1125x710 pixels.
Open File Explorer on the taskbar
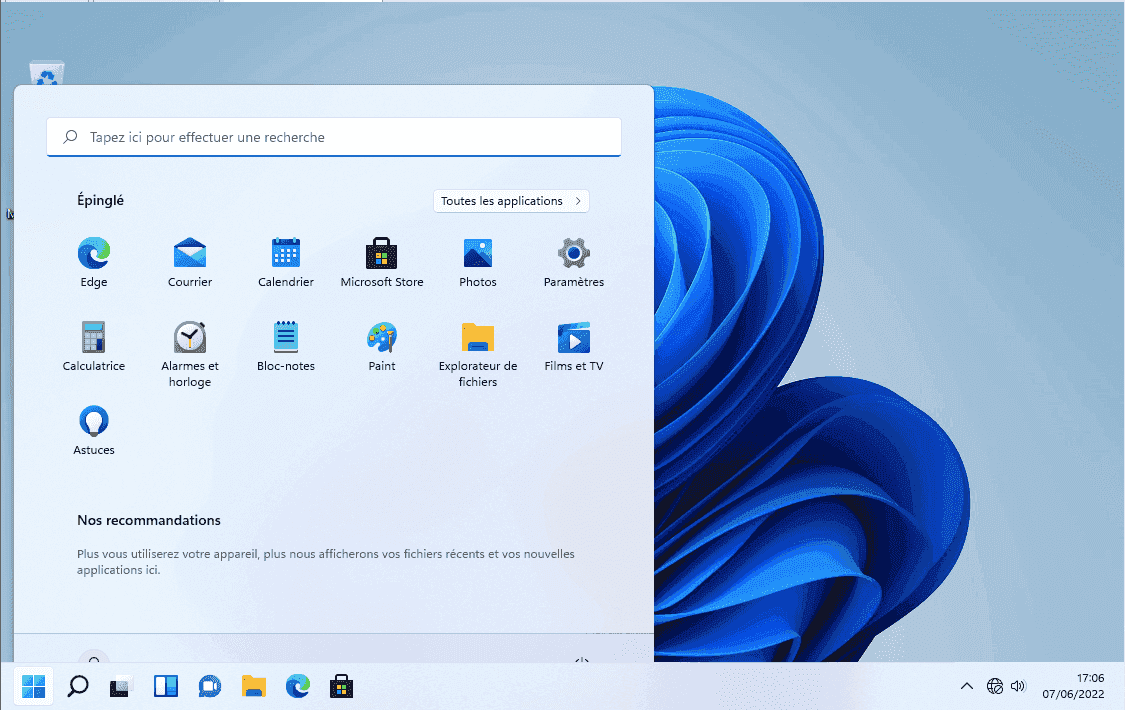(x=254, y=686)
